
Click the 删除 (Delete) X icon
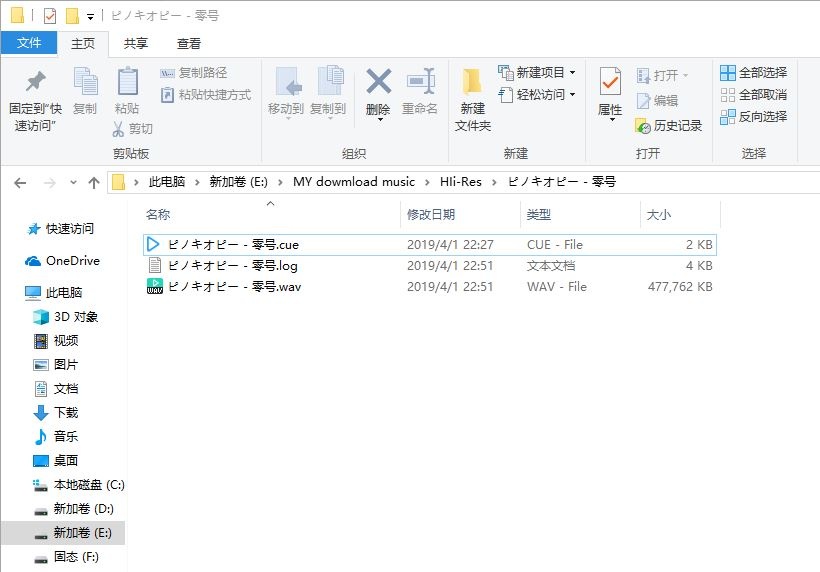(x=379, y=82)
